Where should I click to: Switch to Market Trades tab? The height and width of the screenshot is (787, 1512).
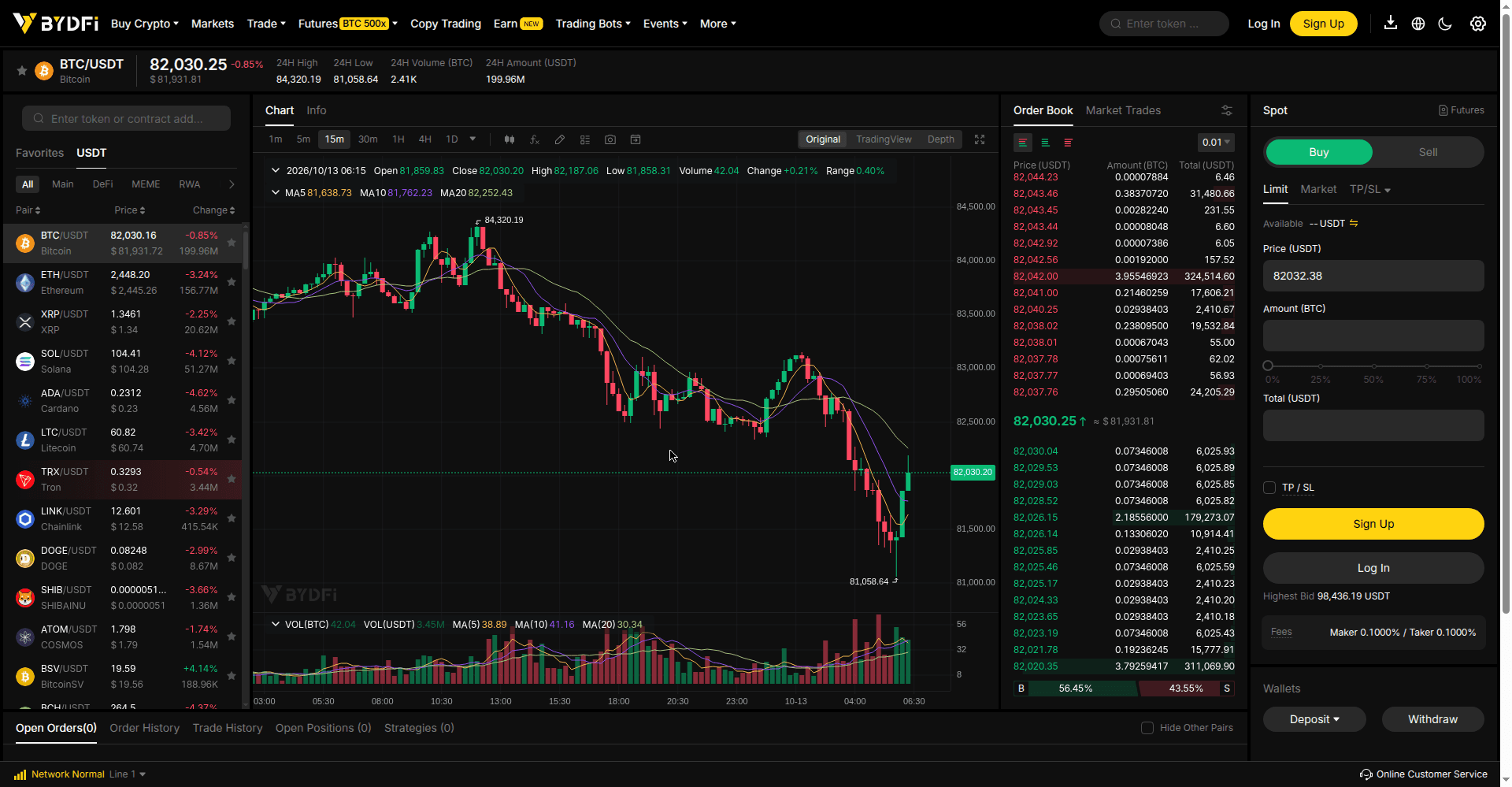[1123, 110]
